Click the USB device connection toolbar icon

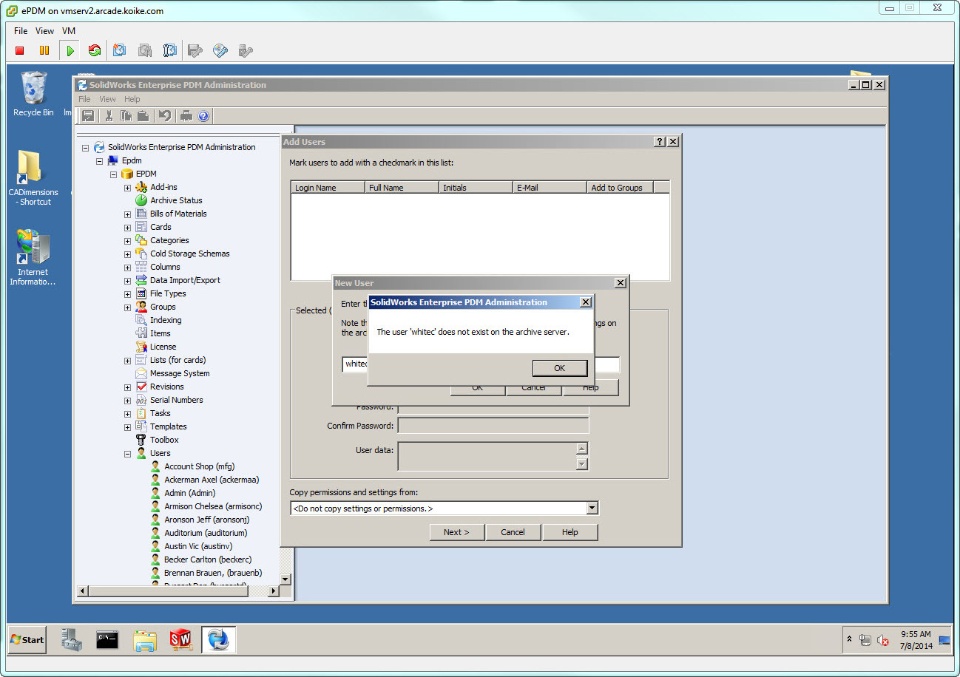point(246,51)
